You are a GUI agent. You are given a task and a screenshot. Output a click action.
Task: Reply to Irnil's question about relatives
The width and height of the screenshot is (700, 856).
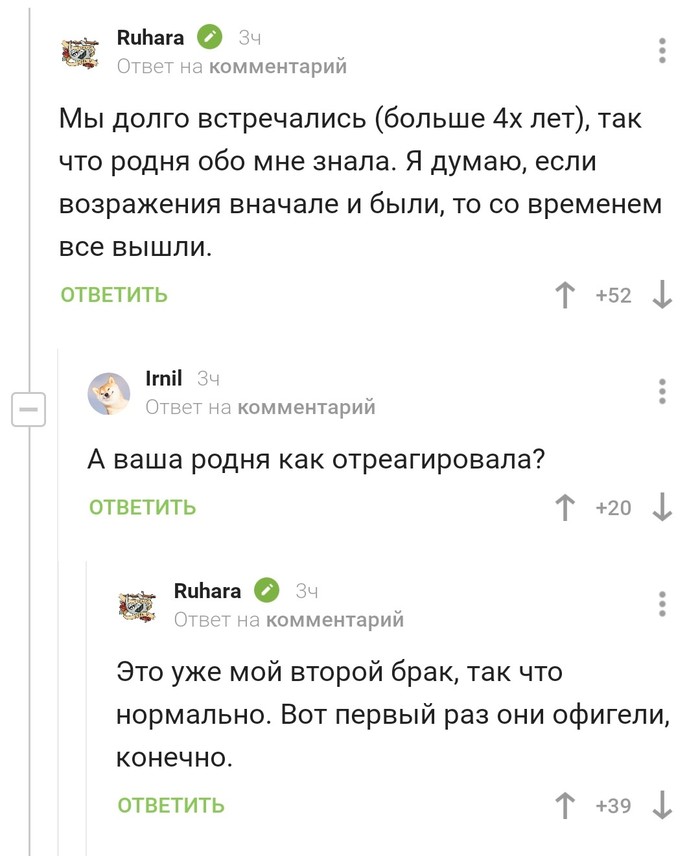143,507
